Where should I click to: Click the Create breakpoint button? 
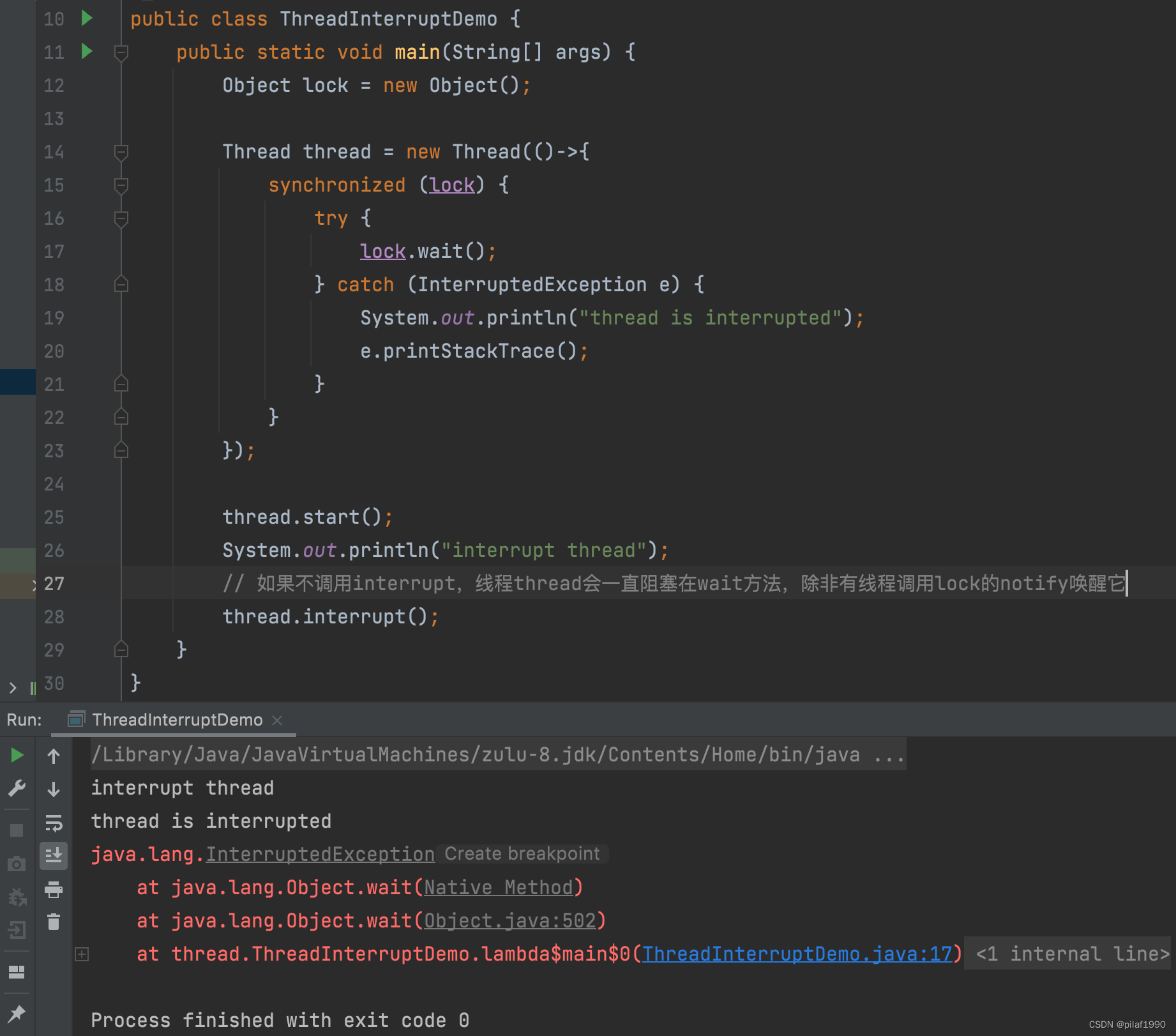521,854
